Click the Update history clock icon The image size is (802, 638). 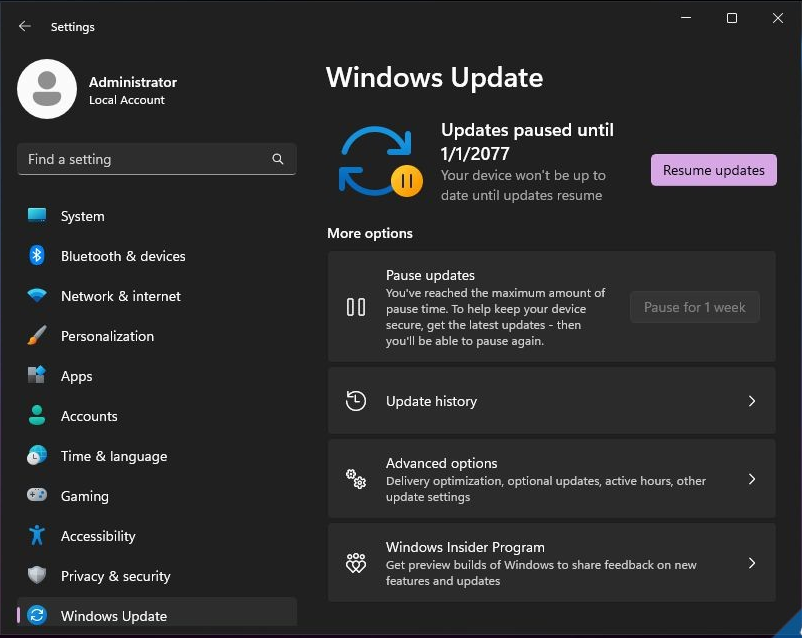point(355,401)
